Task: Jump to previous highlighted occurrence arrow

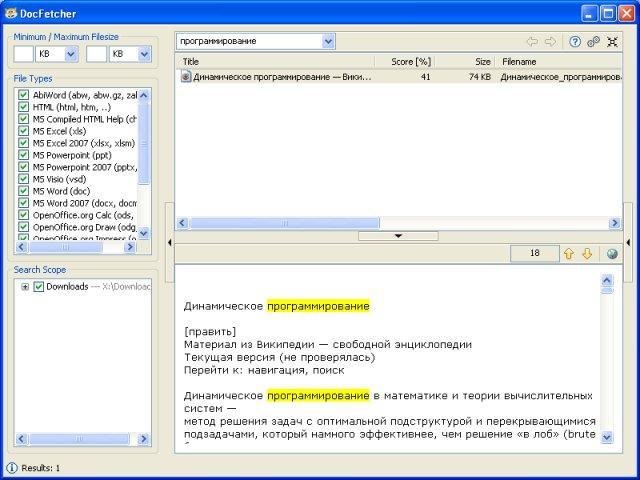Action: pyautogui.click(x=569, y=254)
